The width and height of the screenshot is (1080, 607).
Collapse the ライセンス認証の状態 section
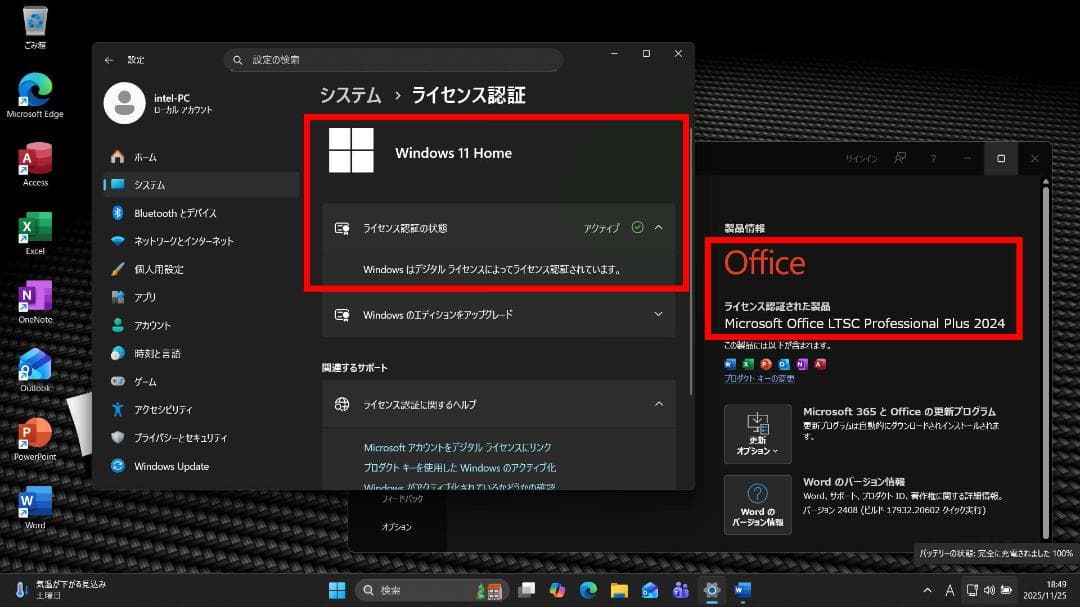[658, 228]
